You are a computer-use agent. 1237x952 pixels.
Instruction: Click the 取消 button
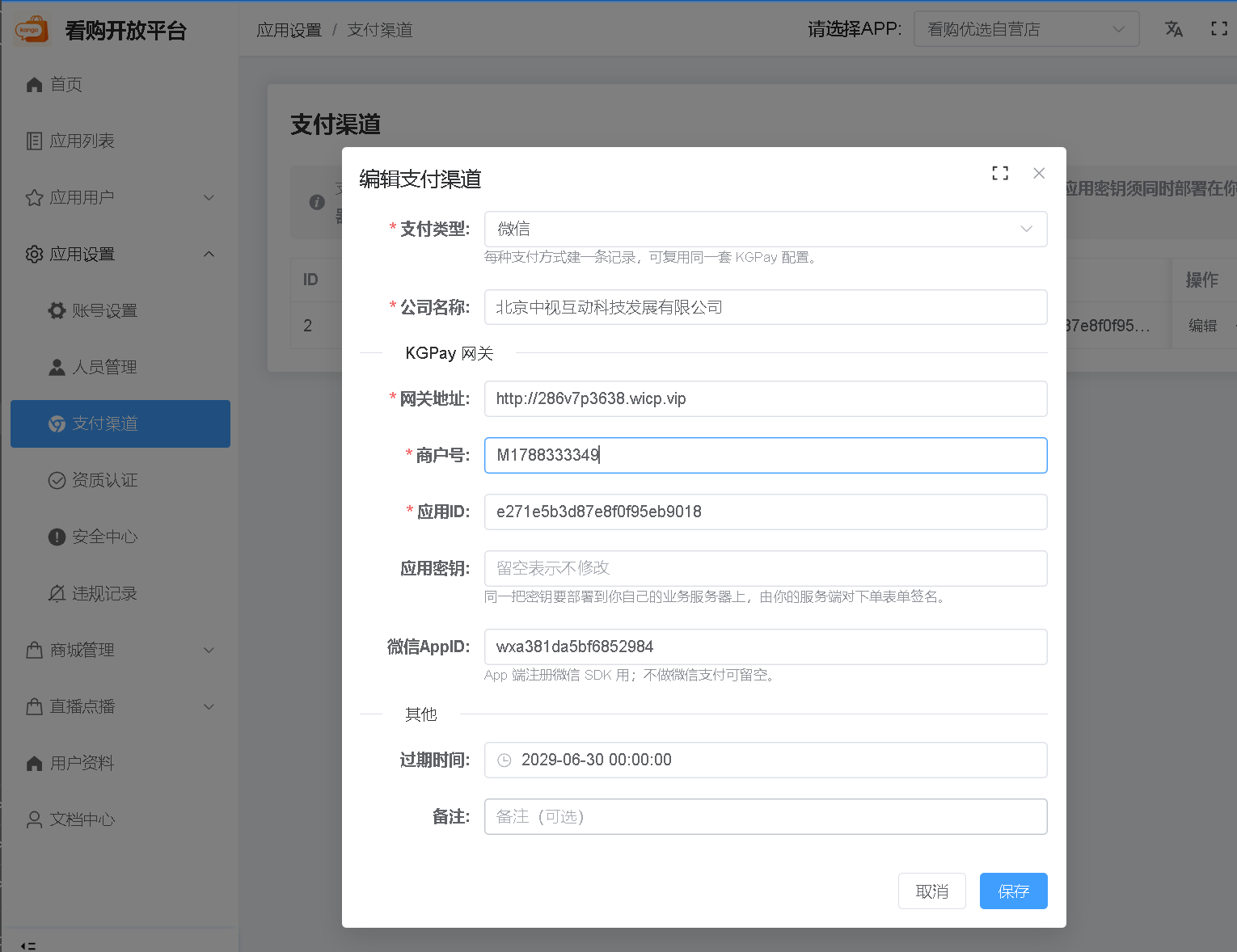(x=931, y=891)
